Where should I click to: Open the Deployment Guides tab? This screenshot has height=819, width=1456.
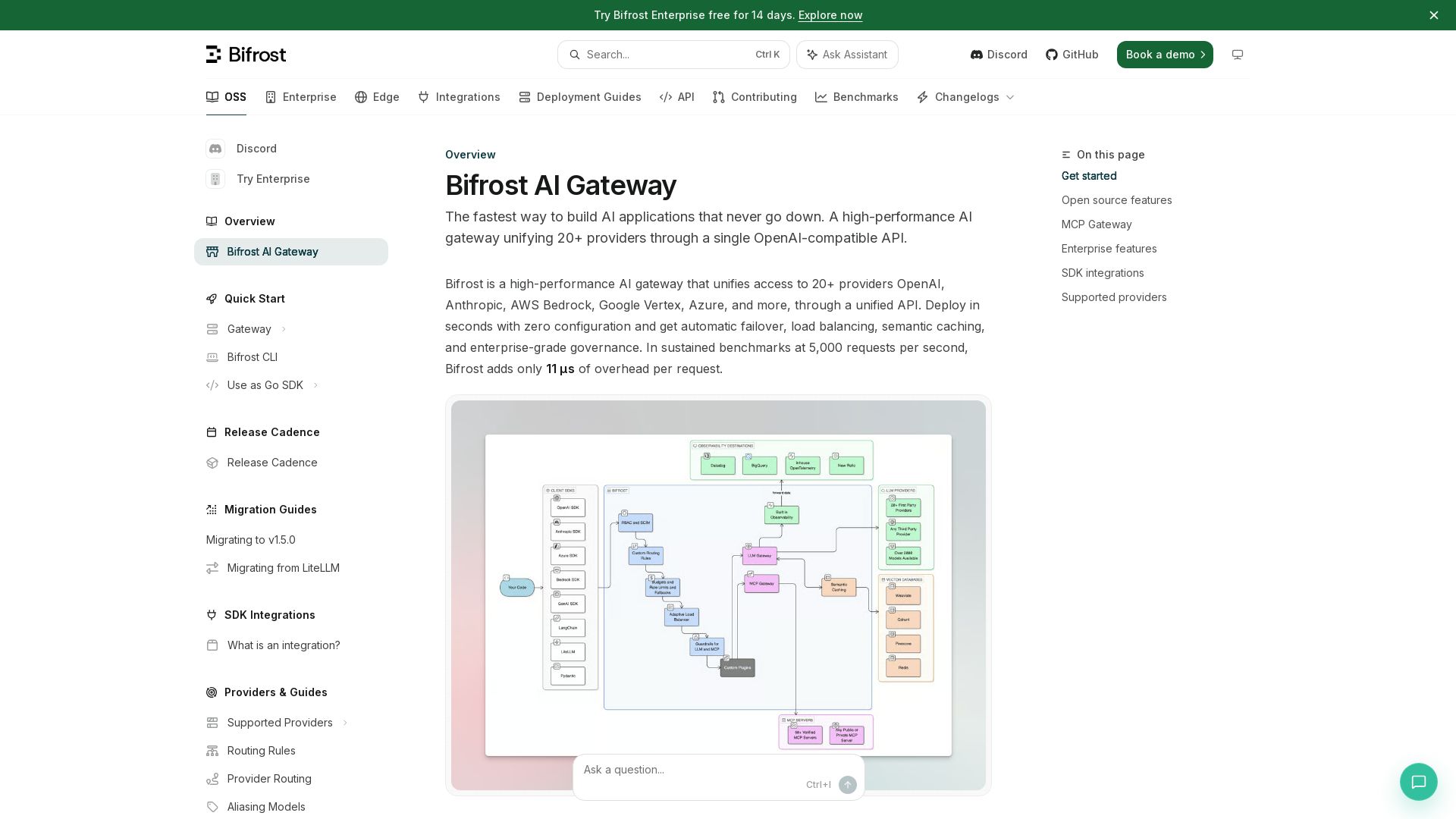[x=580, y=97]
